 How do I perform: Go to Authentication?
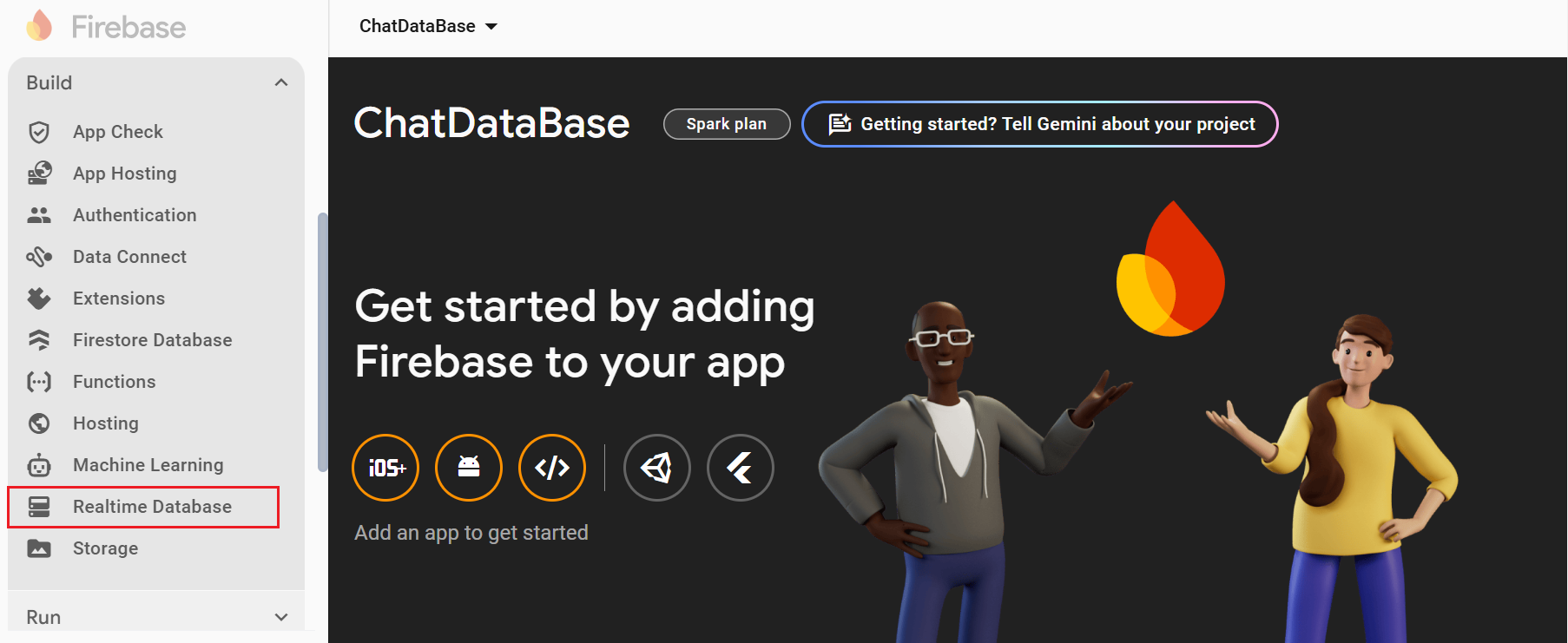135,215
